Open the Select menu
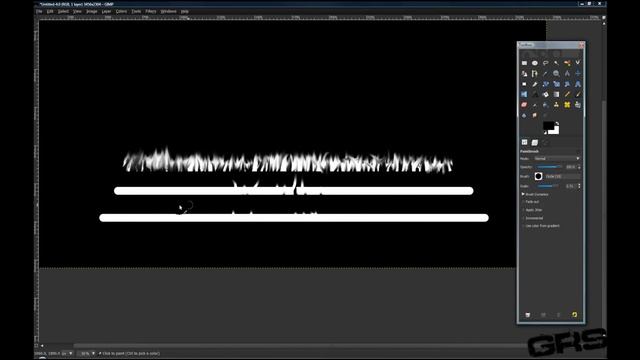Image resolution: width=640 pixels, height=360 pixels. [63, 11]
